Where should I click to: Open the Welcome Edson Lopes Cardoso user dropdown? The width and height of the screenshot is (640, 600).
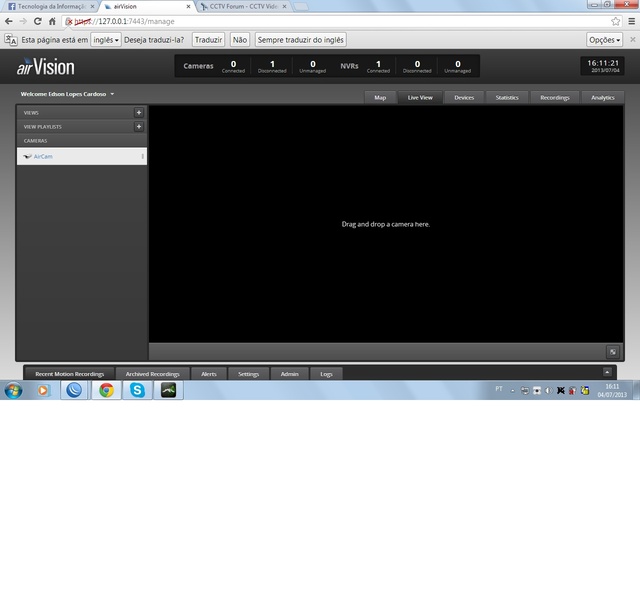pyautogui.click(x=67, y=94)
